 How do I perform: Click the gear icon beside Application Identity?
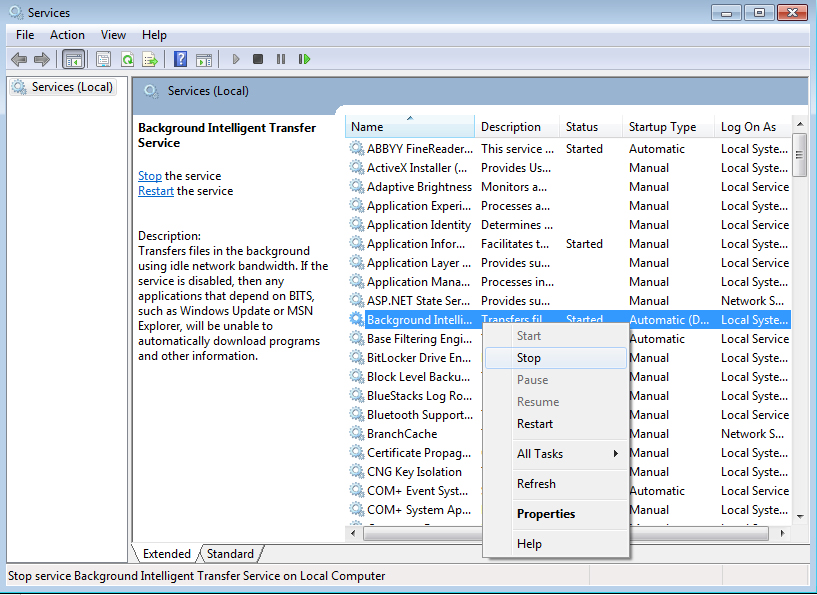[356, 225]
